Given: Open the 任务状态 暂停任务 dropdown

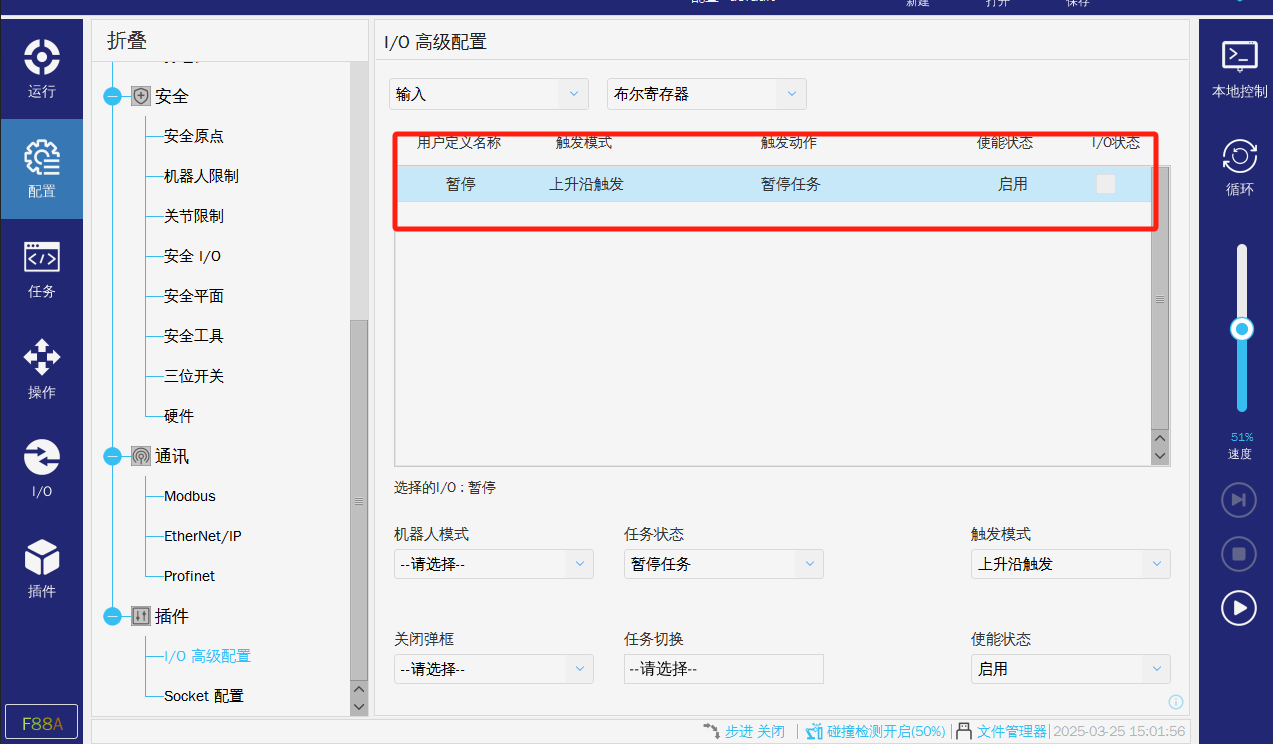Looking at the screenshot, I should [x=723, y=564].
